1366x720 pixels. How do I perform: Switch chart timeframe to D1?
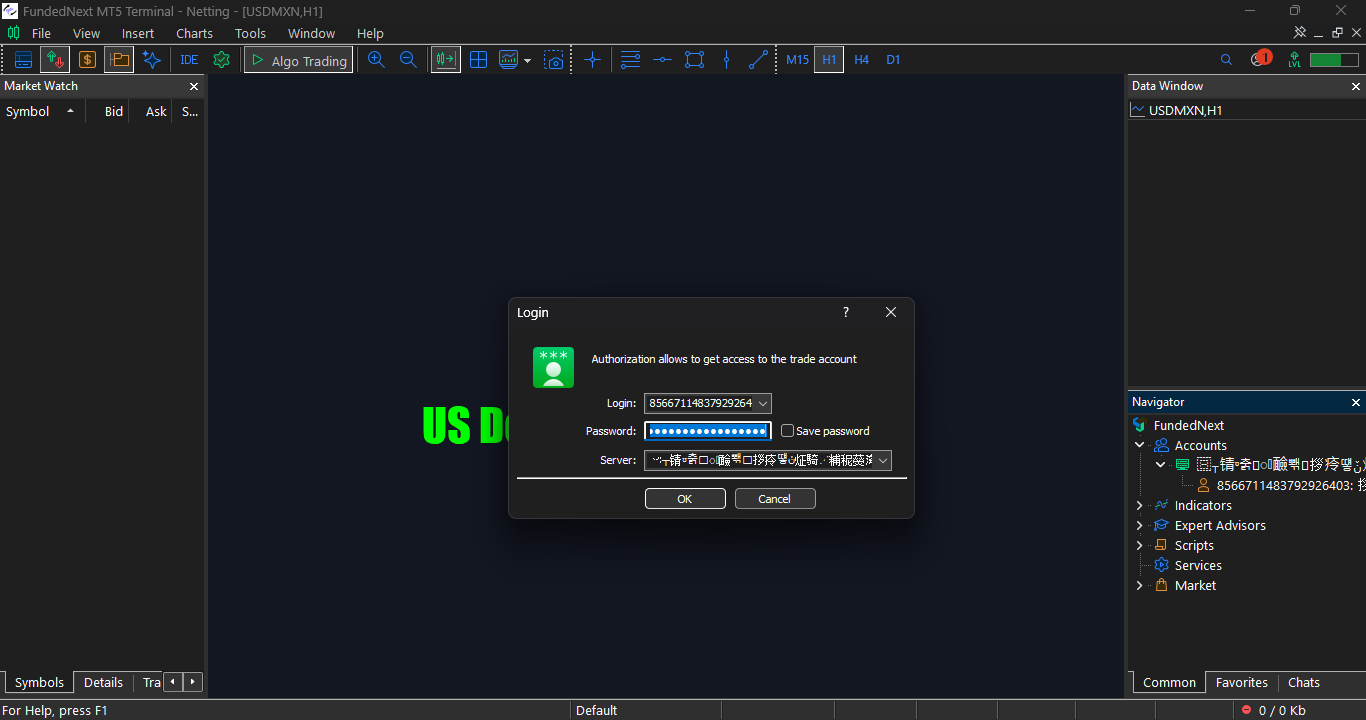893,60
